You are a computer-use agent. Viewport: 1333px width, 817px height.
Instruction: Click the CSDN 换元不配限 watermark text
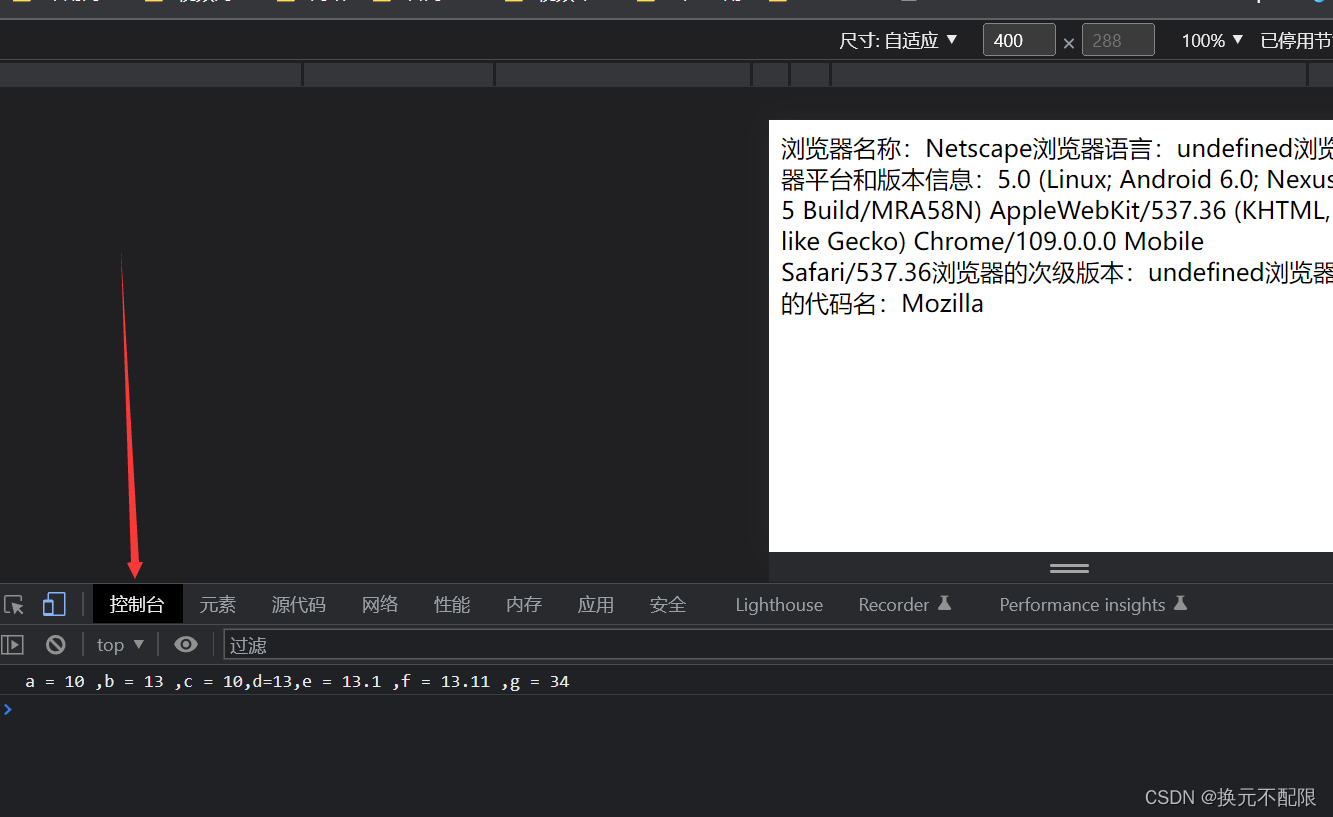[1229, 797]
